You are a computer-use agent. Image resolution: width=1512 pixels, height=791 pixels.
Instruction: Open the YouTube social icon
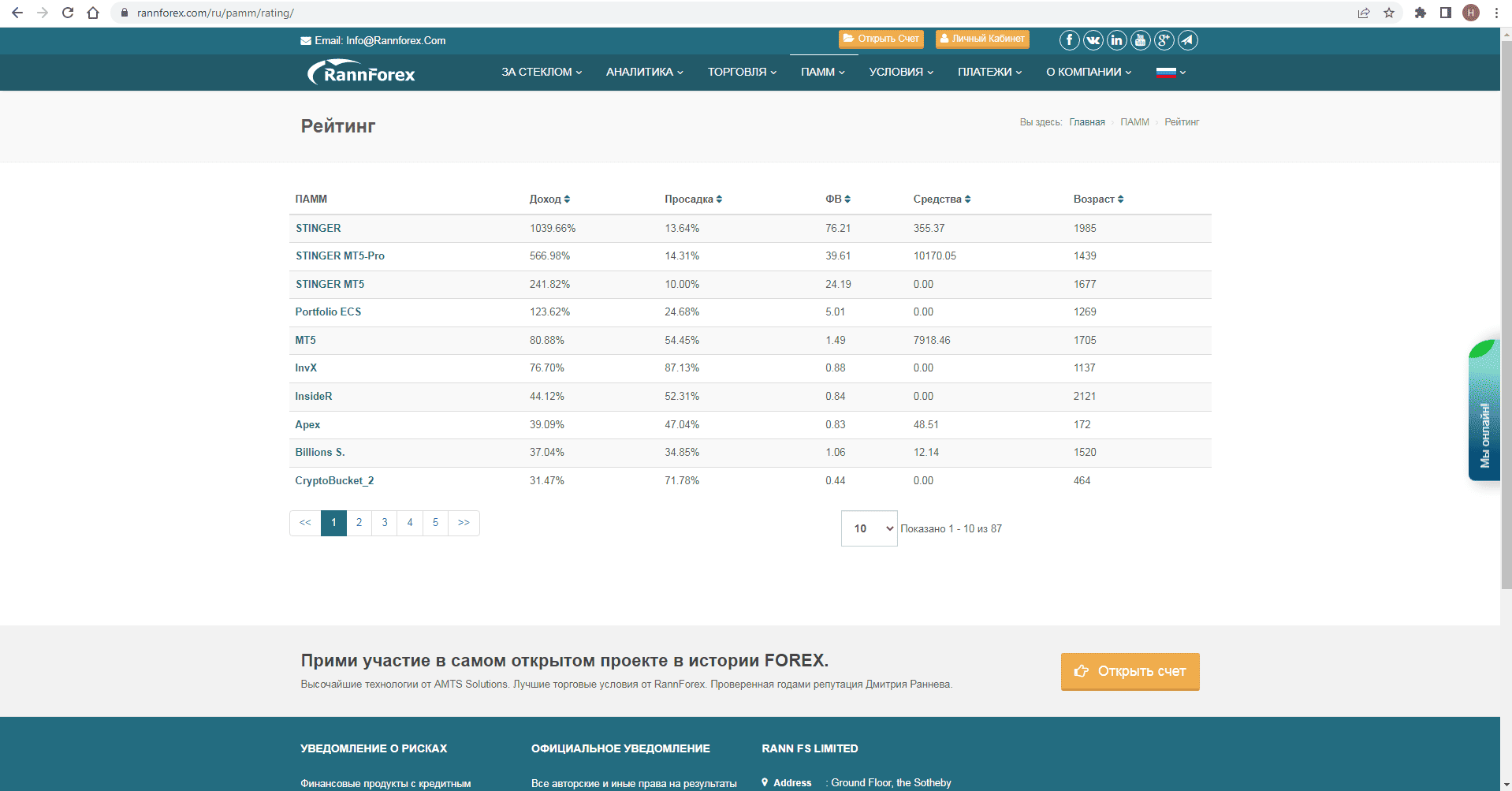coord(1140,40)
